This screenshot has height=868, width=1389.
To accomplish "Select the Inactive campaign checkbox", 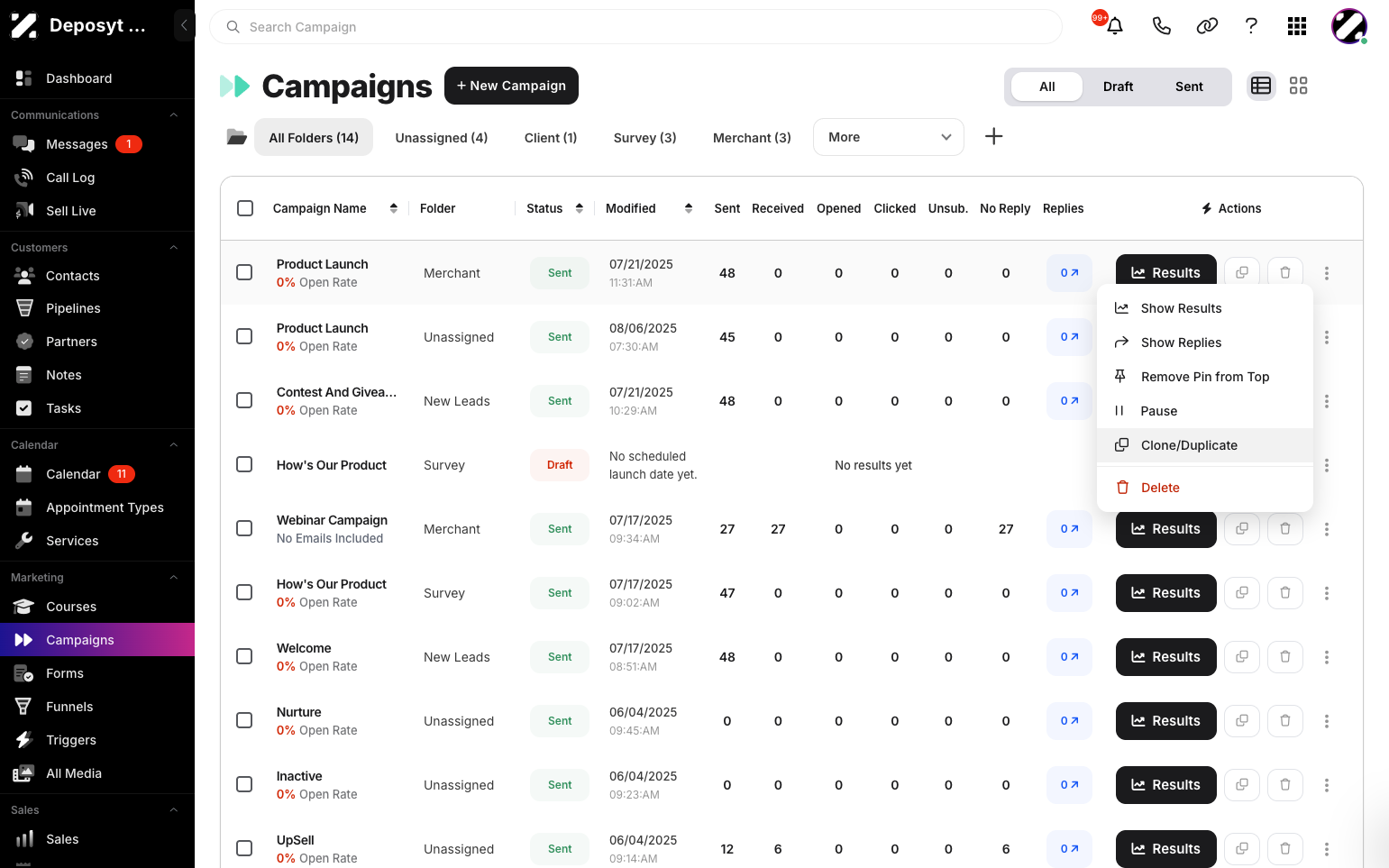I will pos(244,784).
